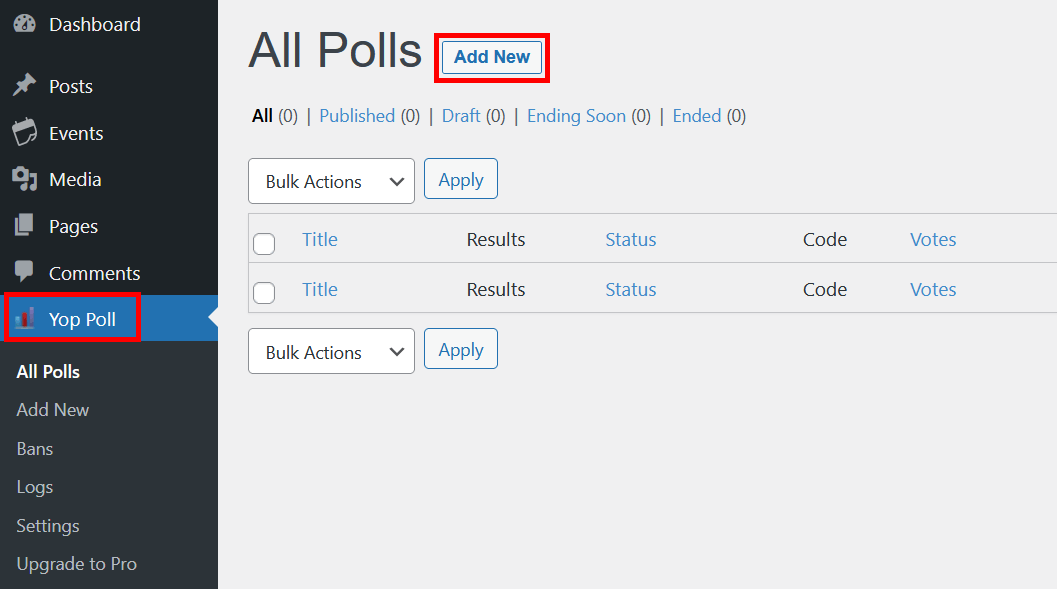1057x589 pixels.
Task: Filter polls by Ending Soon link
Action: coord(576,116)
